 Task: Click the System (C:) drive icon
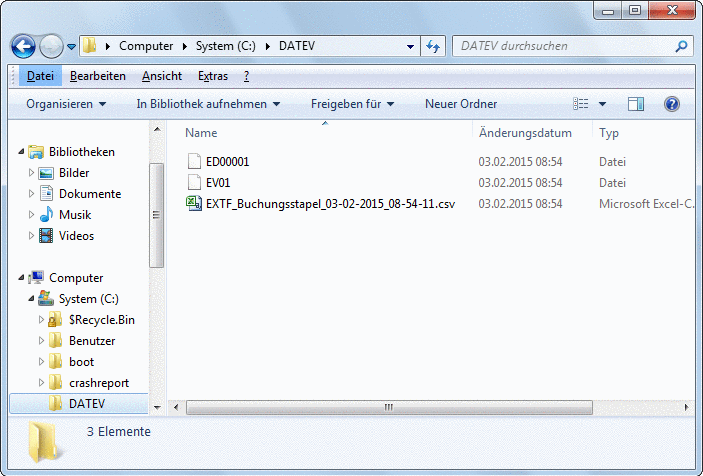(46, 299)
